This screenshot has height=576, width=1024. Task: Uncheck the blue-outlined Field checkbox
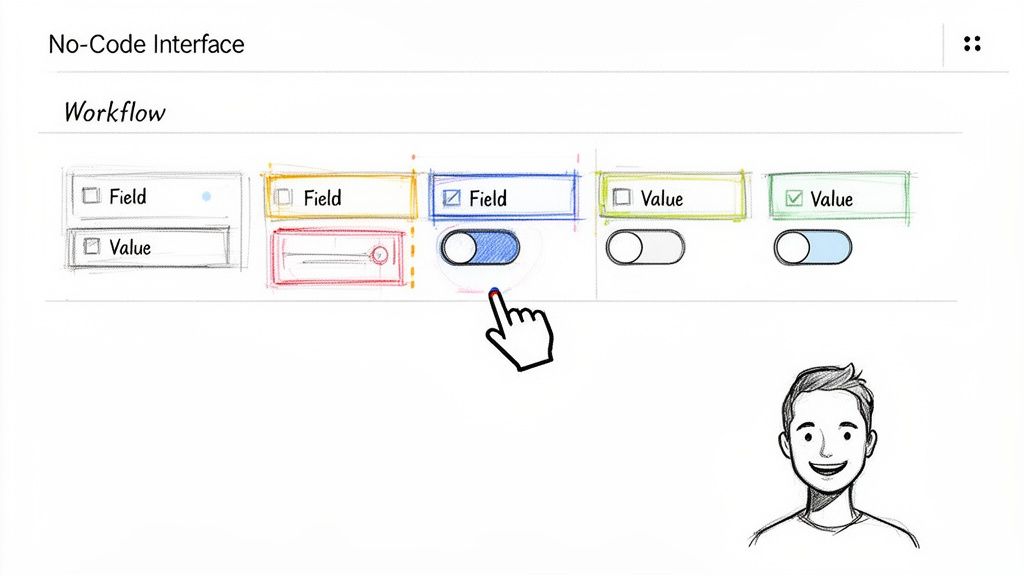[x=451, y=198]
